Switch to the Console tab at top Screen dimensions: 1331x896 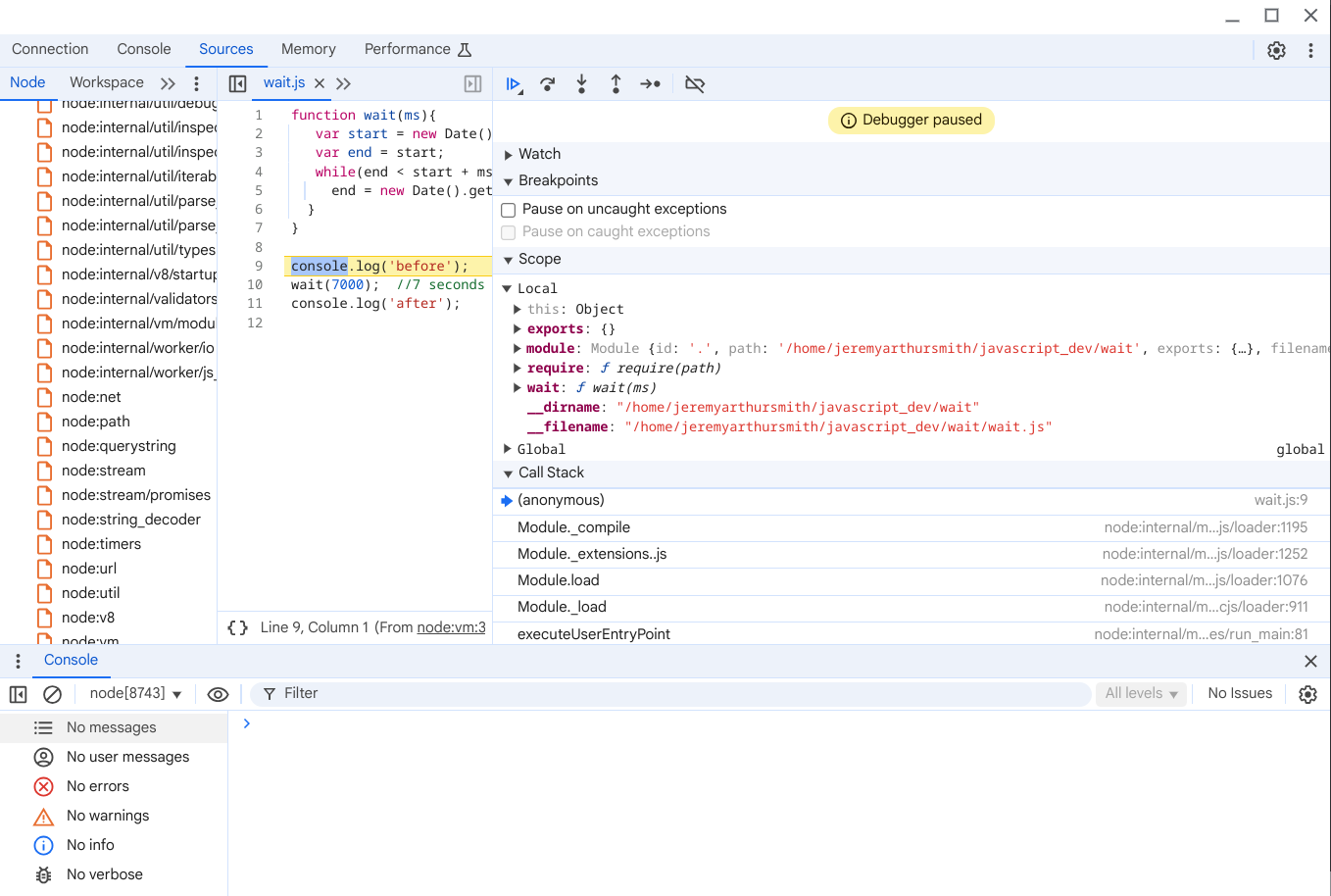(144, 49)
